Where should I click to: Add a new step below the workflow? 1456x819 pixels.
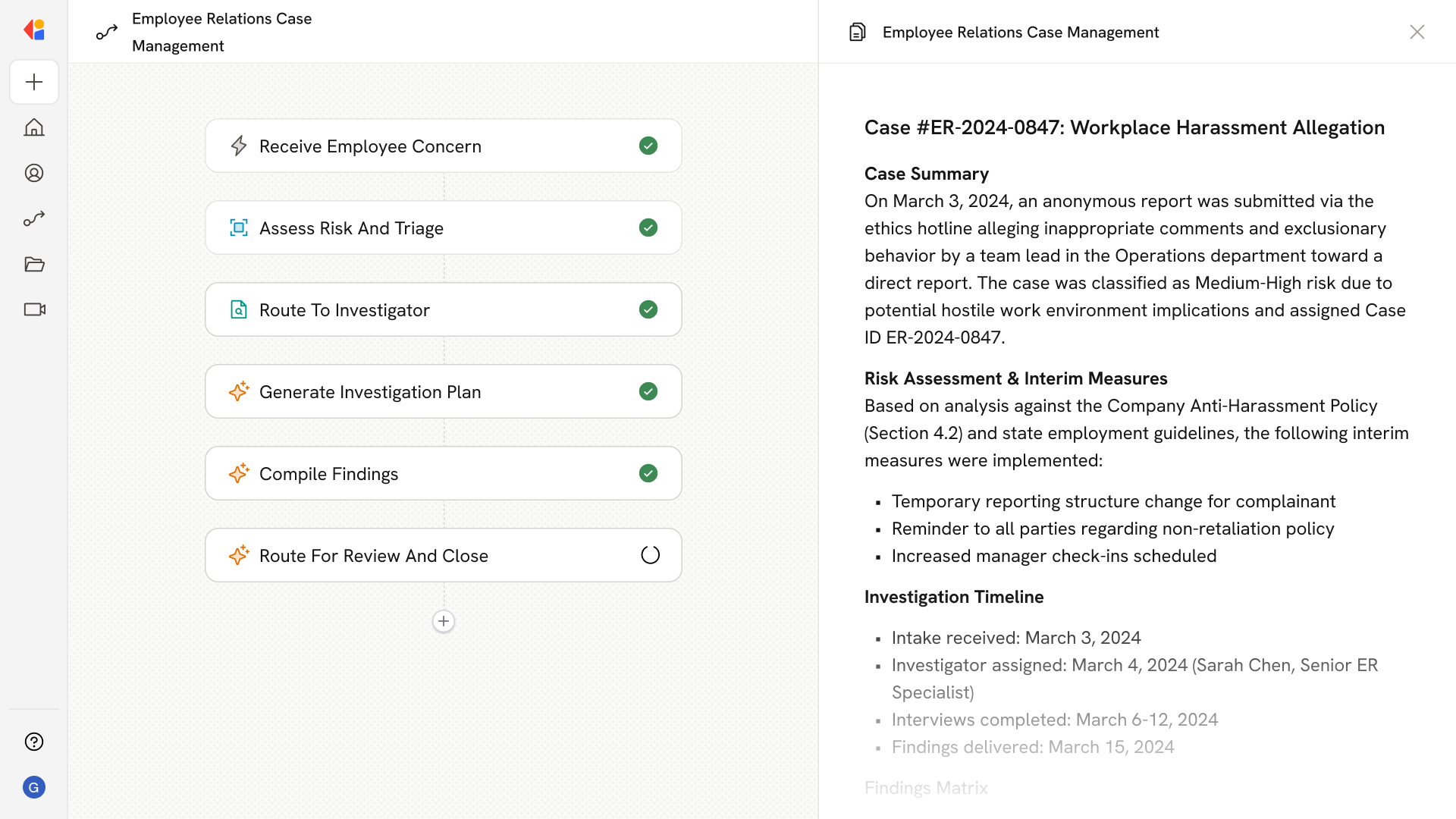coord(444,621)
